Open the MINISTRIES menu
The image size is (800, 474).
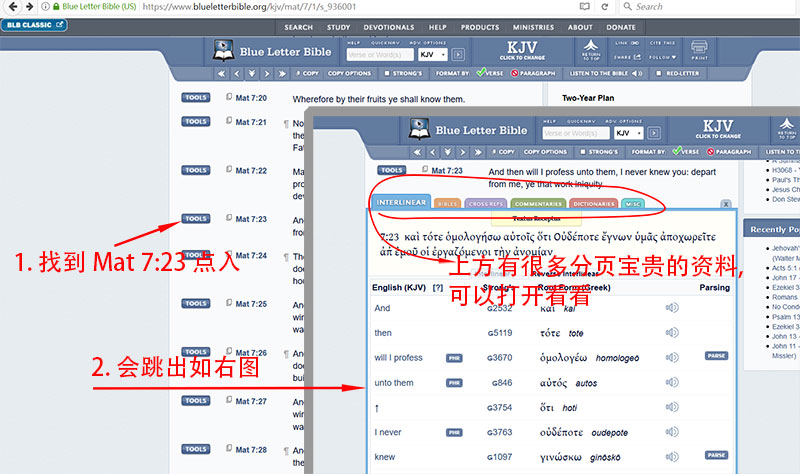tap(533, 28)
